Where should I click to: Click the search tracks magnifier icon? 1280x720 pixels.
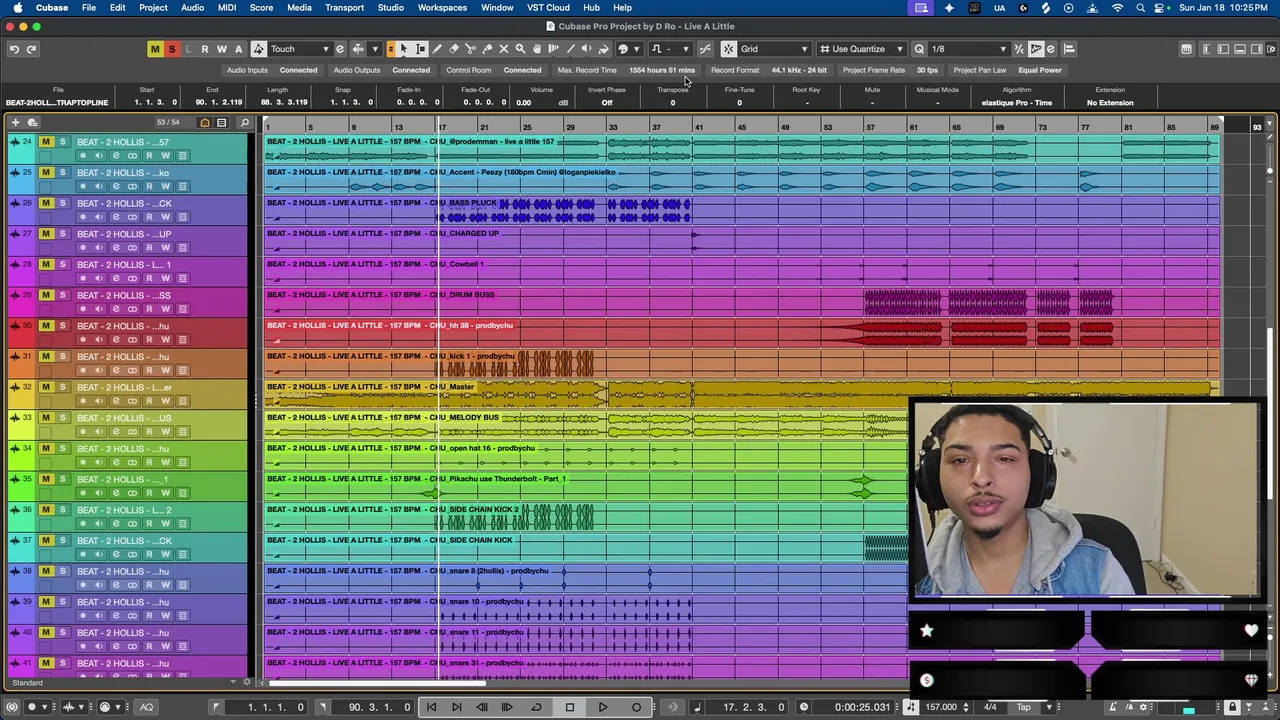pyautogui.click(x=244, y=123)
